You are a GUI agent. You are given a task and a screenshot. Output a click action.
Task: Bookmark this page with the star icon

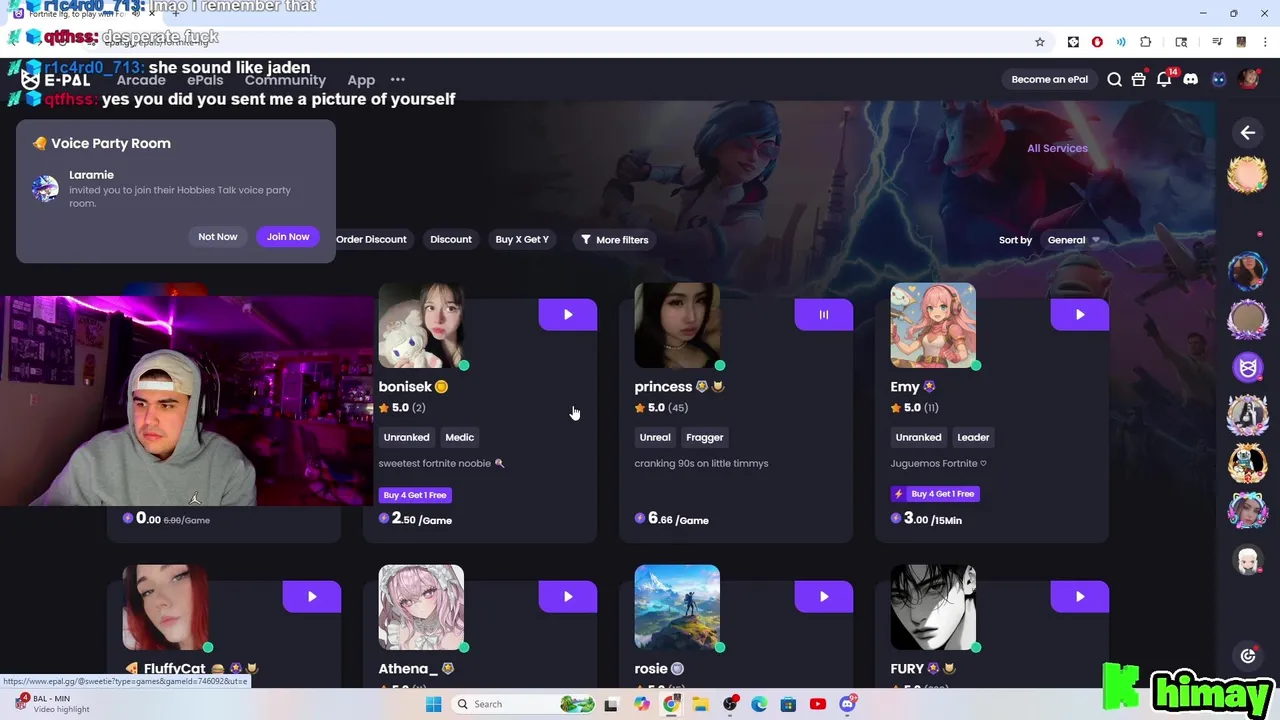coord(1040,42)
